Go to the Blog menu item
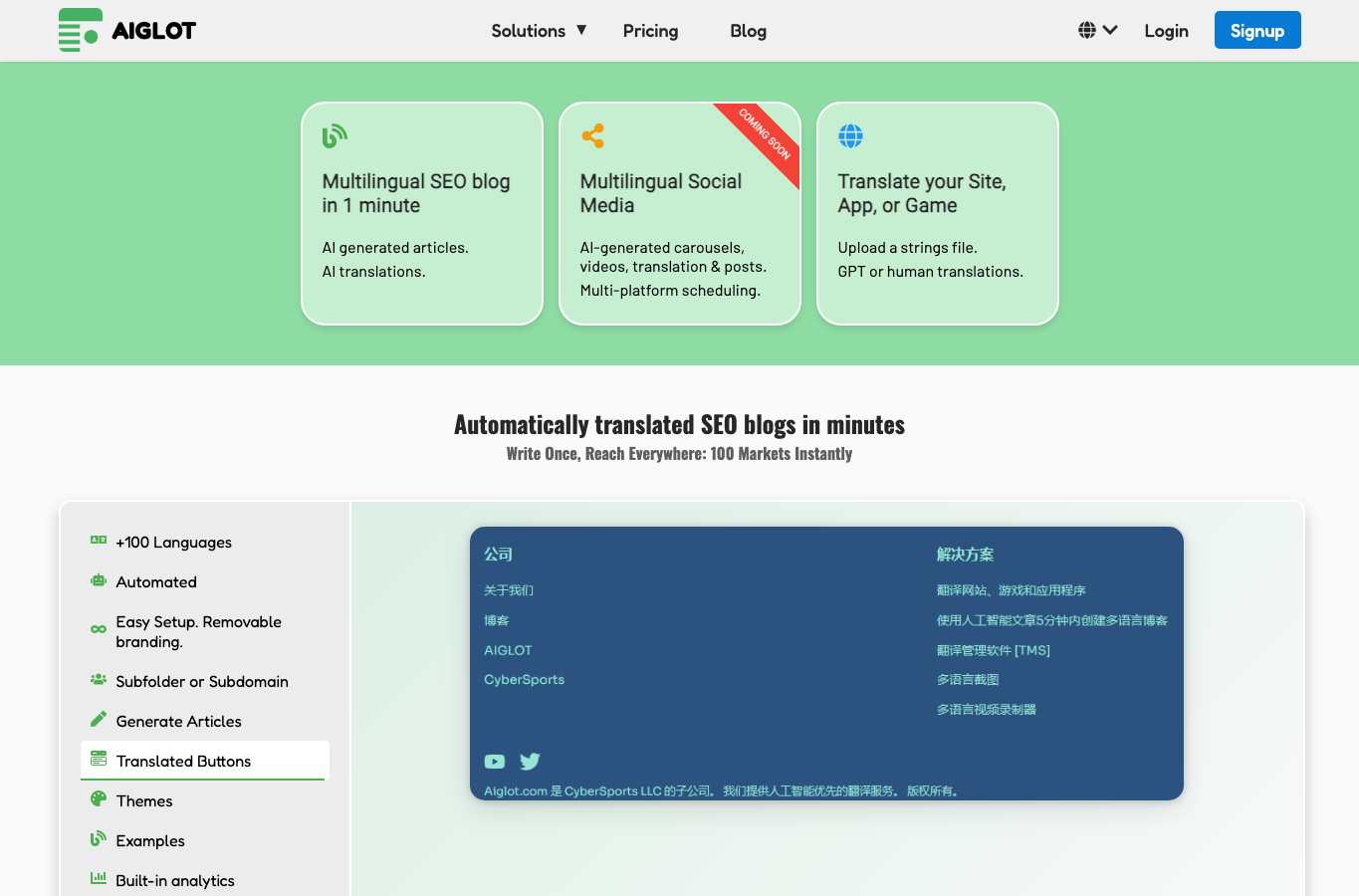This screenshot has width=1359, height=896. (x=748, y=31)
